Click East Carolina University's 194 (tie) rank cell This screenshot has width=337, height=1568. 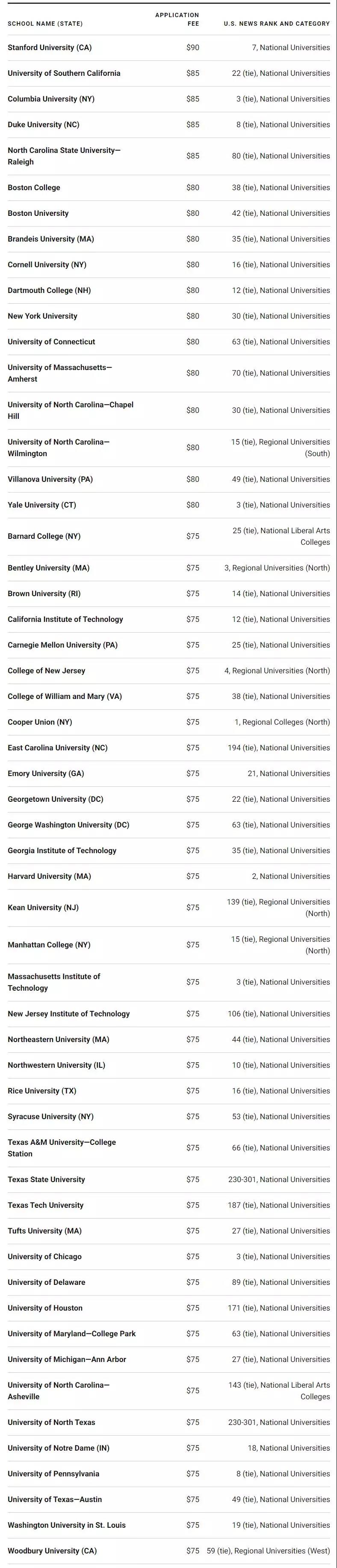[278, 748]
